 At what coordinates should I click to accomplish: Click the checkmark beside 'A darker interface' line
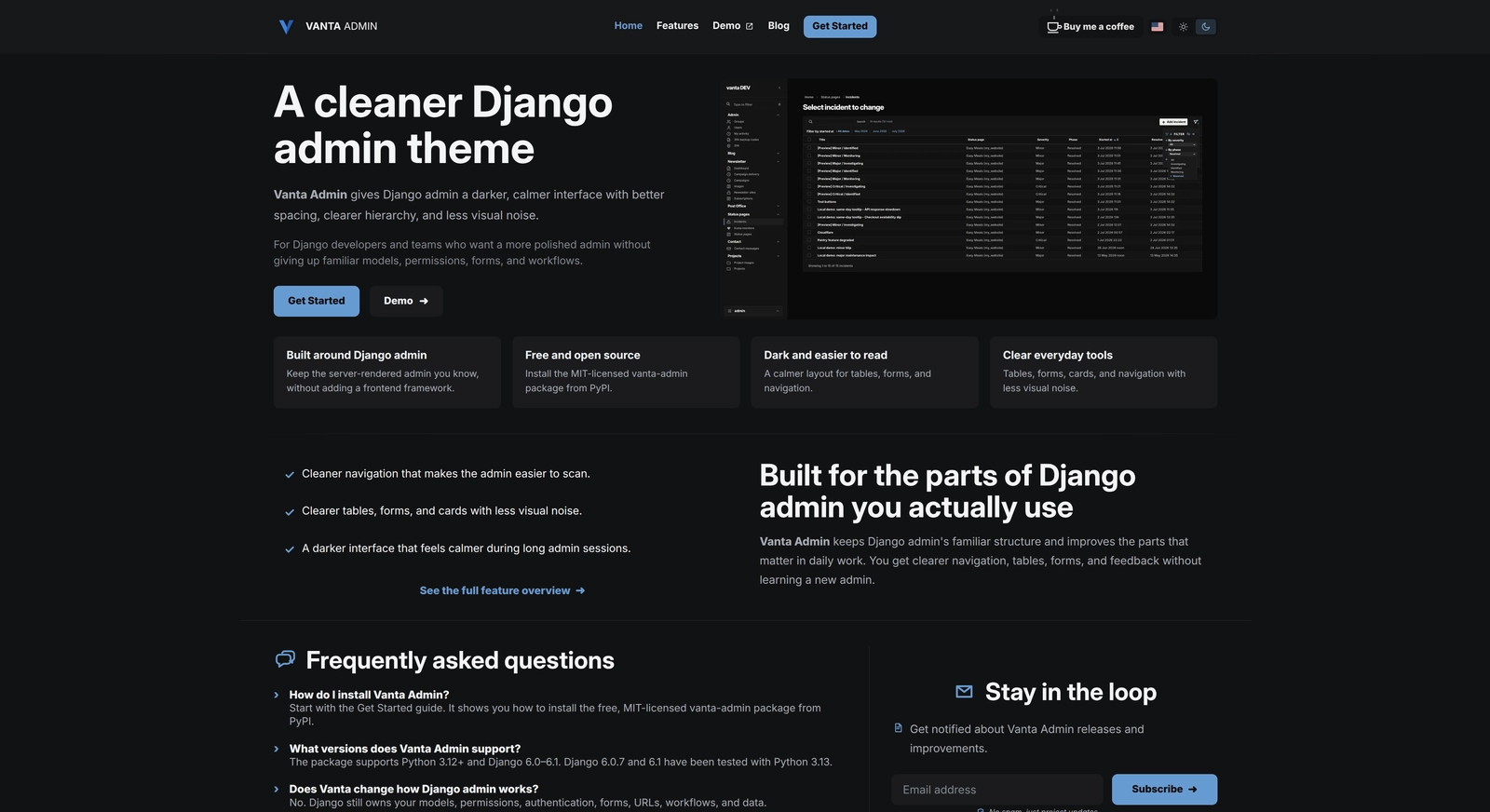pyautogui.click(x=290, y=549)
